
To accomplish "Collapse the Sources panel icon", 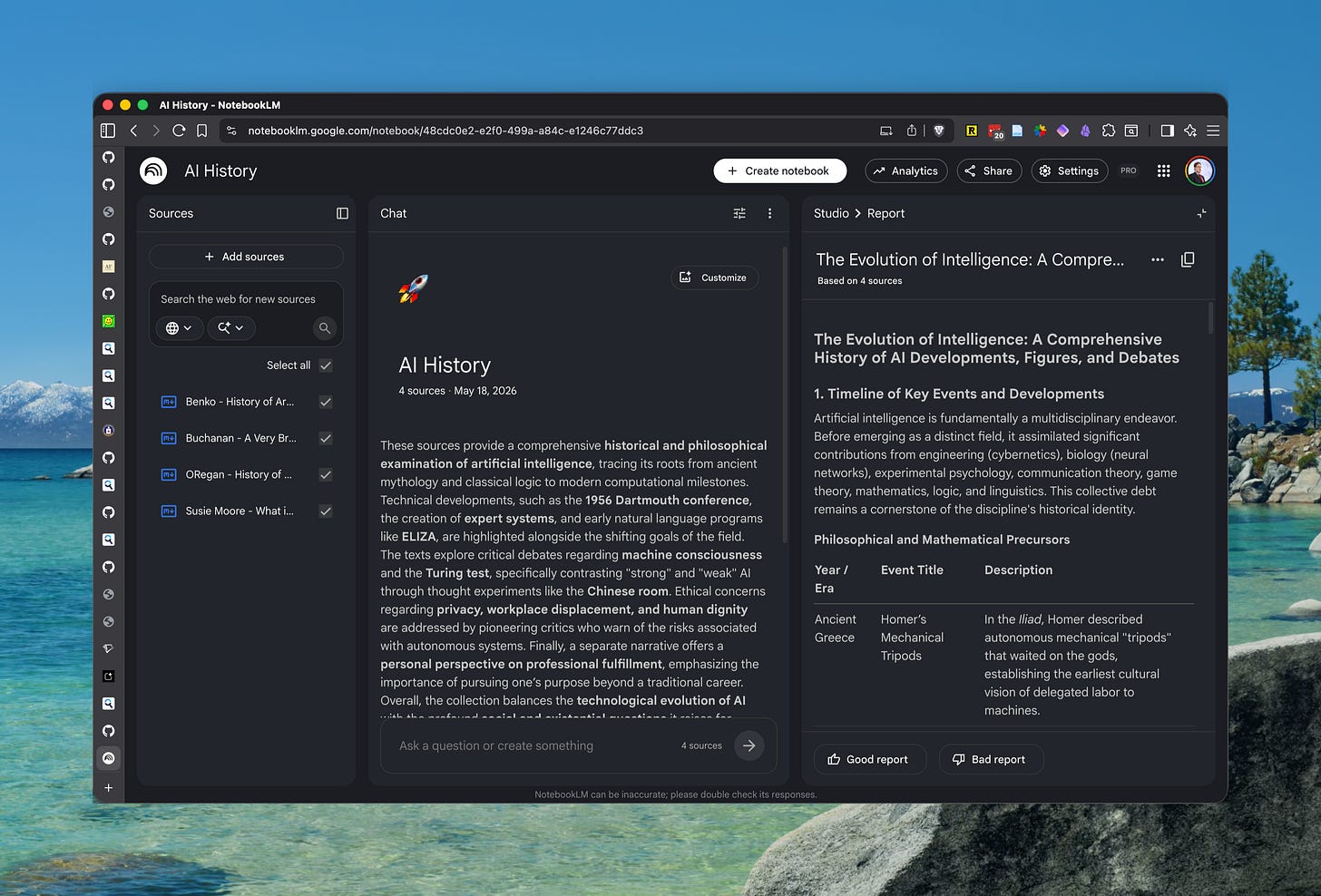I will coord(342,213).
